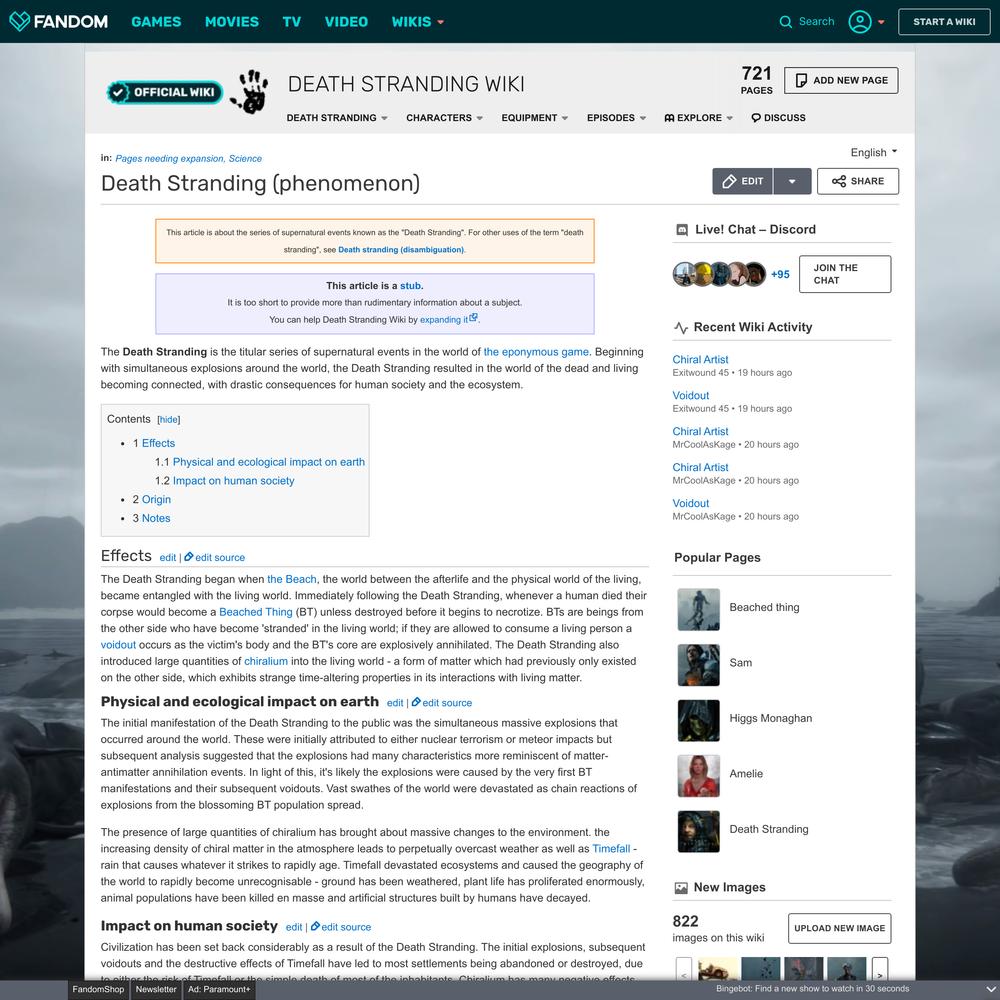The height and width of the screenshot is (1000, 1000).
Task: Open the Discuss navigation item
Action: pyautogui.click(x=778, y=118)
